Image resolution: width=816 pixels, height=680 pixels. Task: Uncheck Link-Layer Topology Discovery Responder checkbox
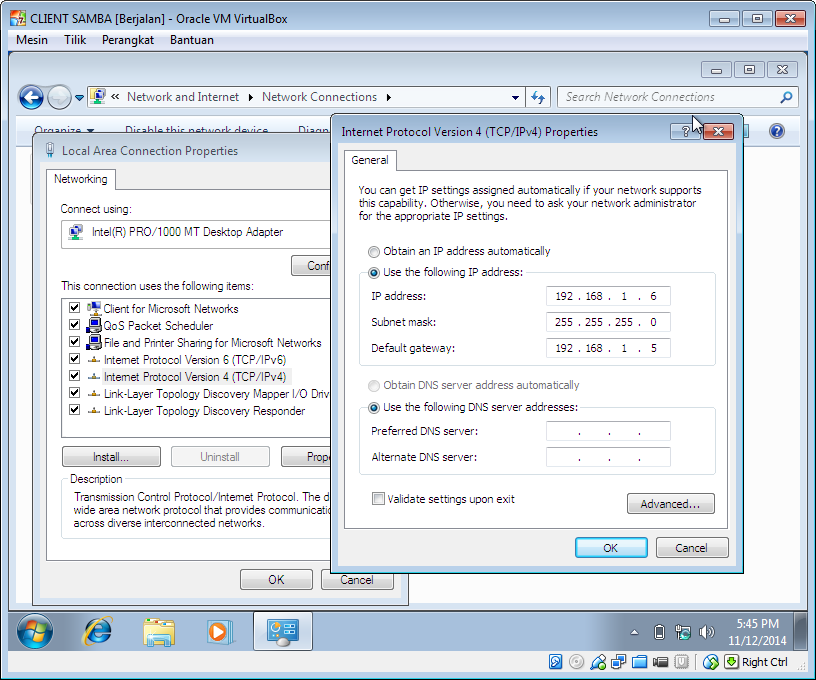click(74, 409)
